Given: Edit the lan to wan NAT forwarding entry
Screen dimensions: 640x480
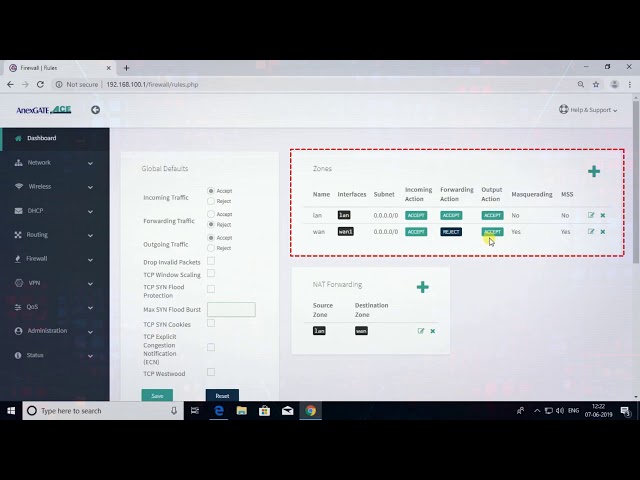Looking at the screenshot, I should click(x=421, y=331).
